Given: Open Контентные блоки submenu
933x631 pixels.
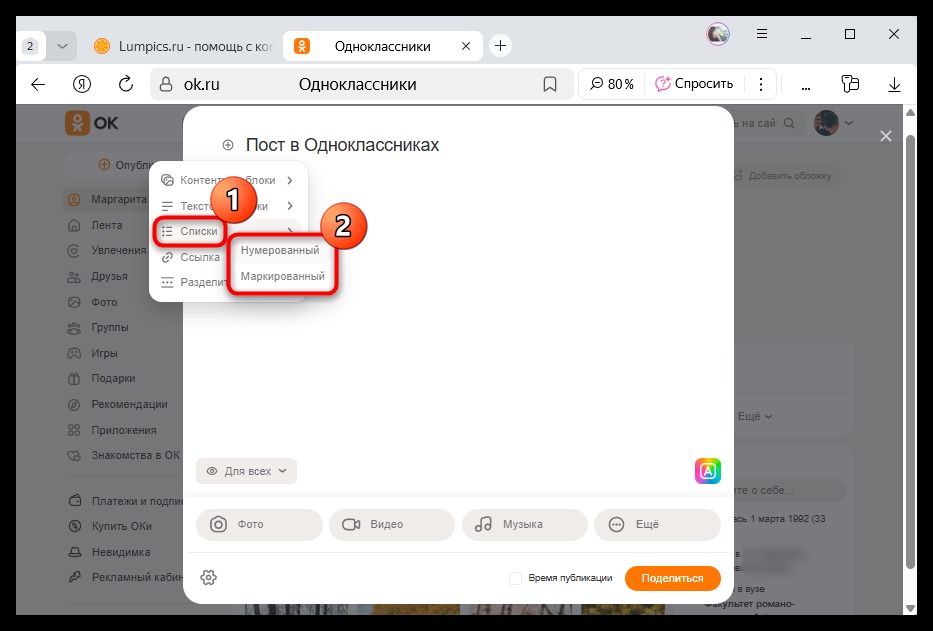Looking at the screenshot, I should [x=227, y=180].
